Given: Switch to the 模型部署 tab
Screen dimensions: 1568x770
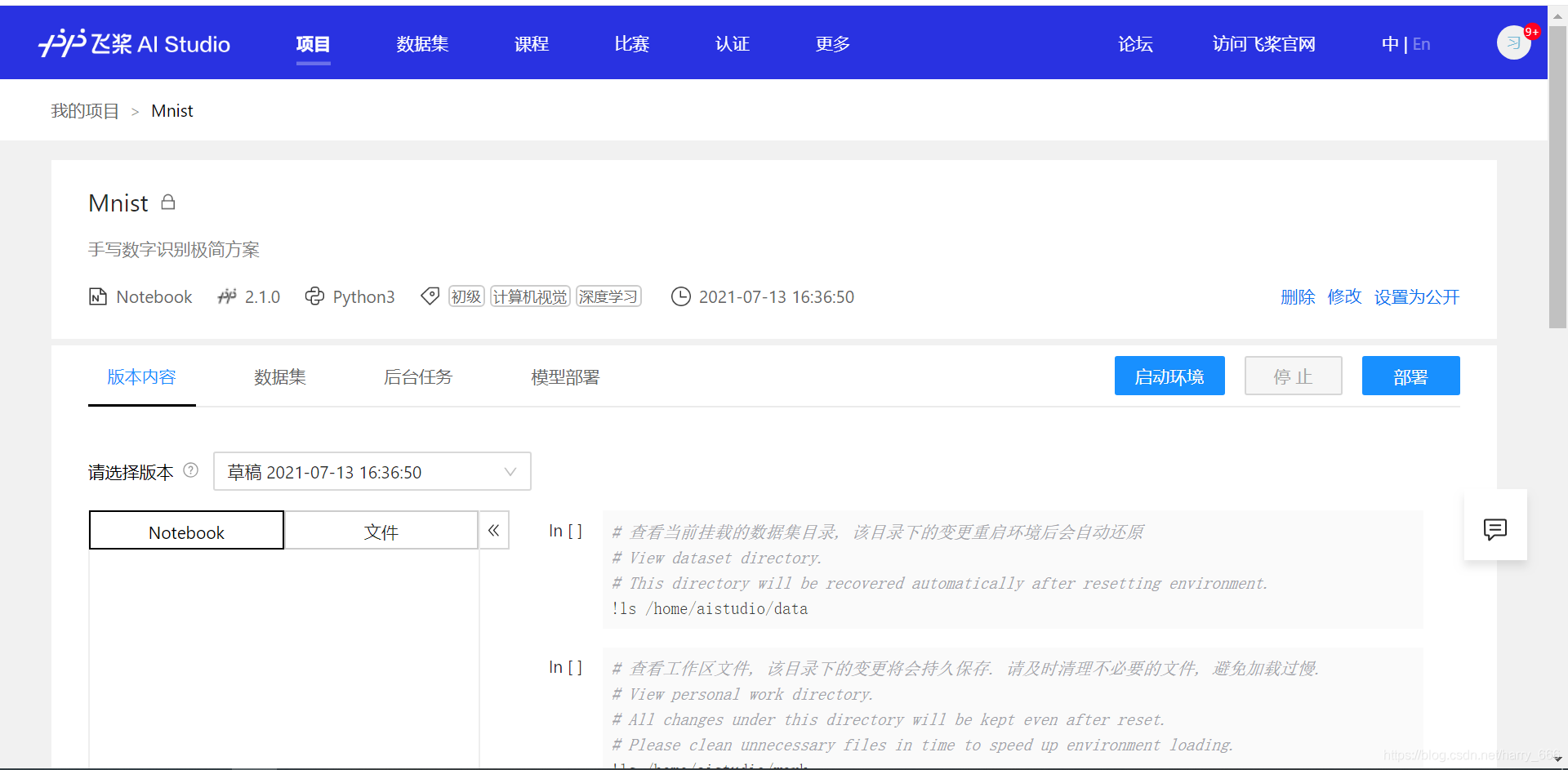Looking at the screenshot, I should click(x=565, y=376).
